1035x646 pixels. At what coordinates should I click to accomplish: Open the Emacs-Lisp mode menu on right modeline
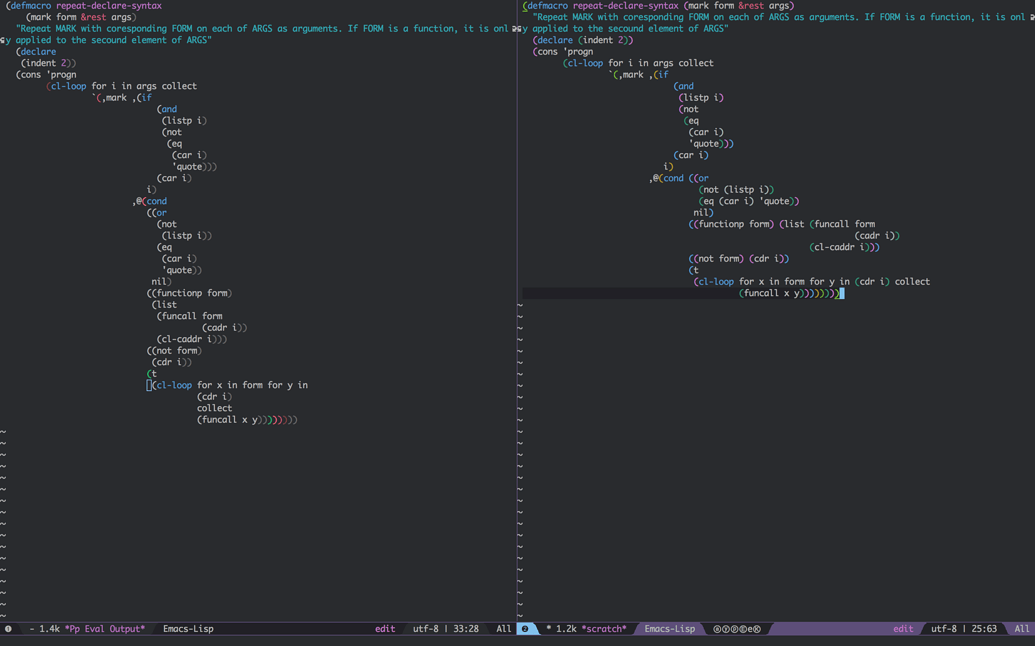[668, 629]
